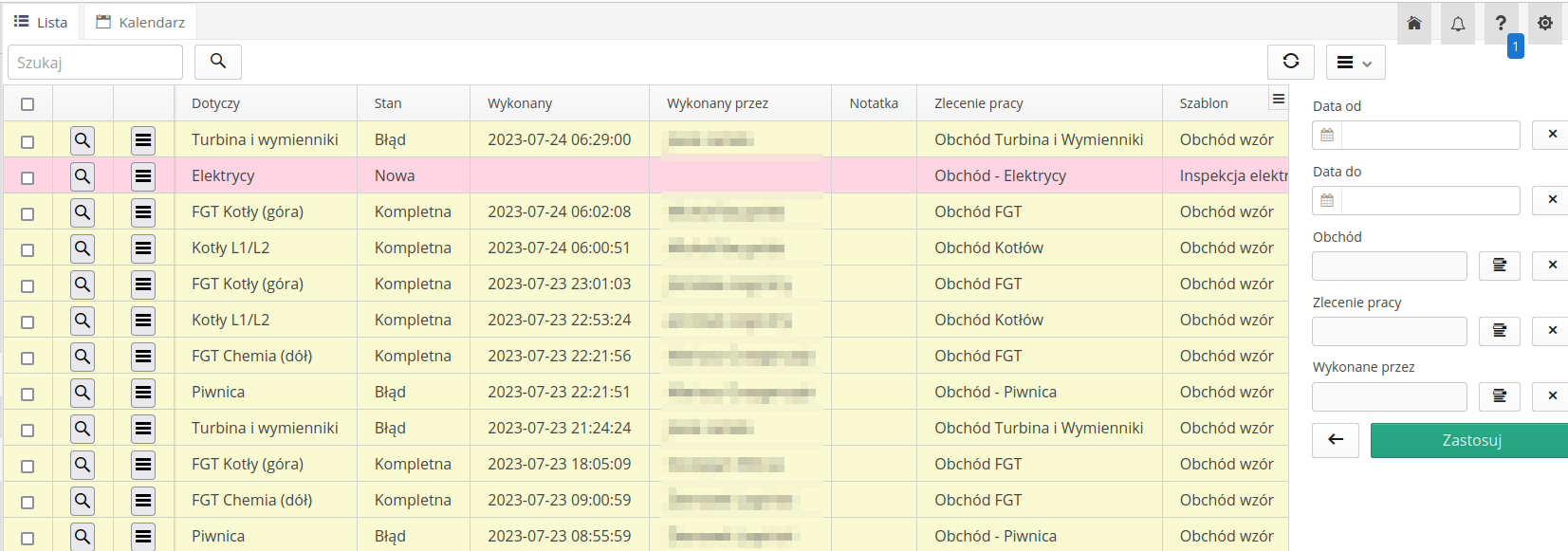Expand the list actions dropdown menu
The width and height of the screenshot is (1568, 551).
pos(1355,63)
